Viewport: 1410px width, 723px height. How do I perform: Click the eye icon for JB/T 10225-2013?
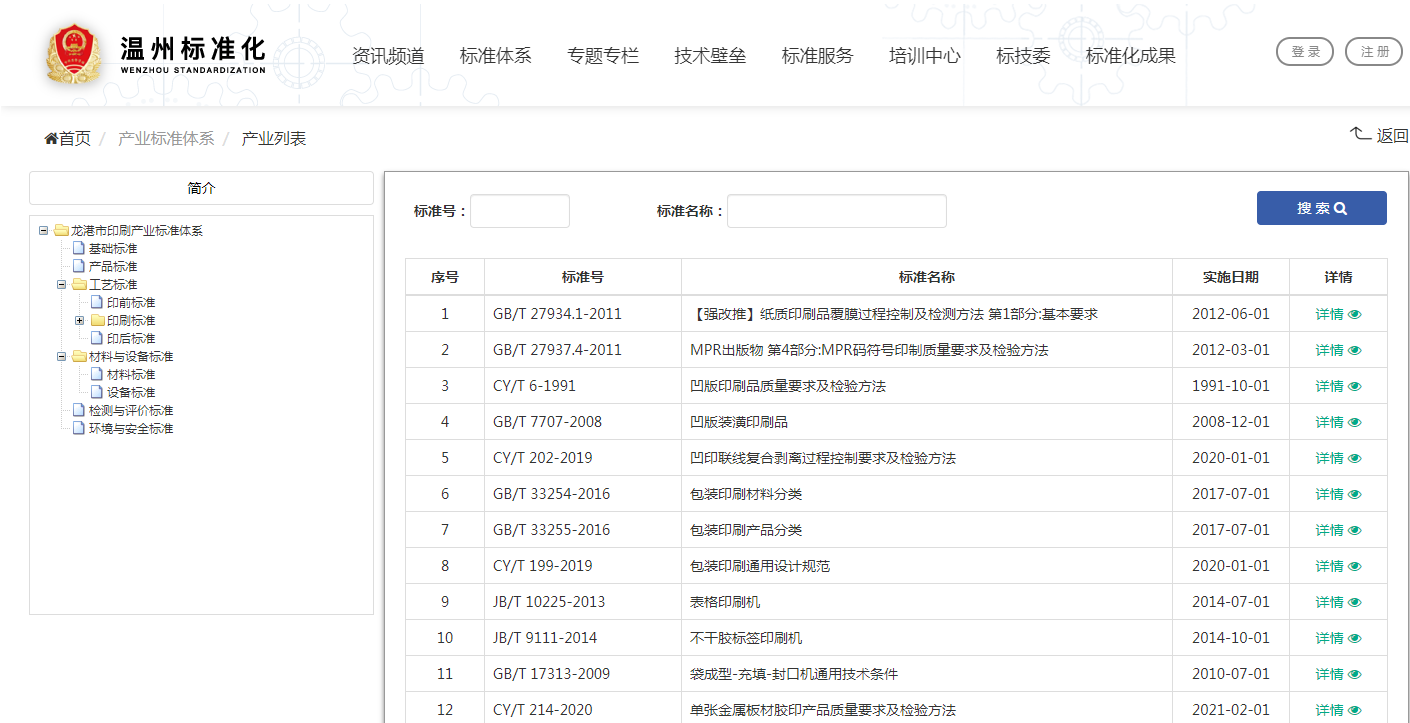1355,602
